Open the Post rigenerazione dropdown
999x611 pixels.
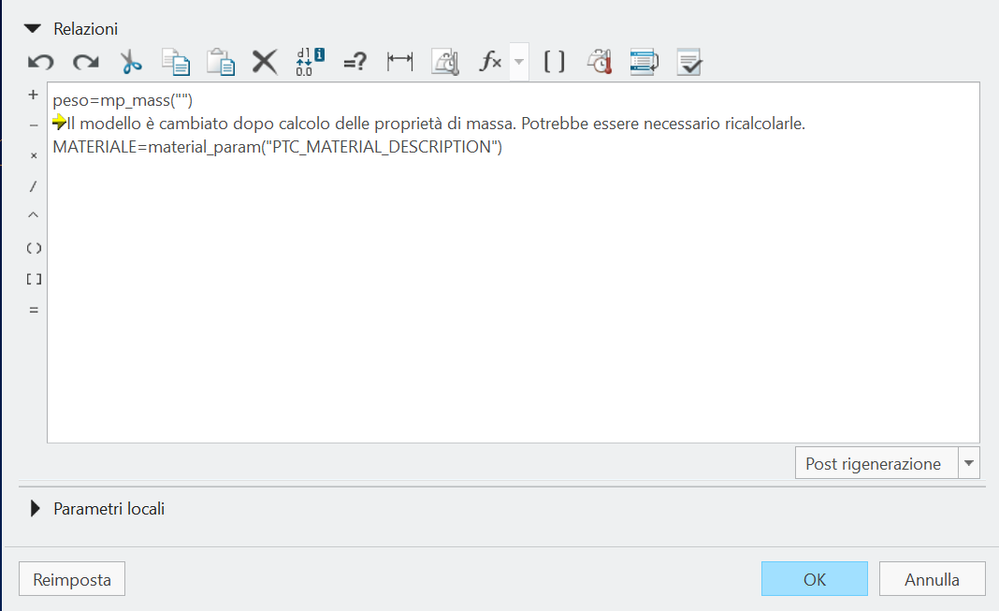coord(968,462)
